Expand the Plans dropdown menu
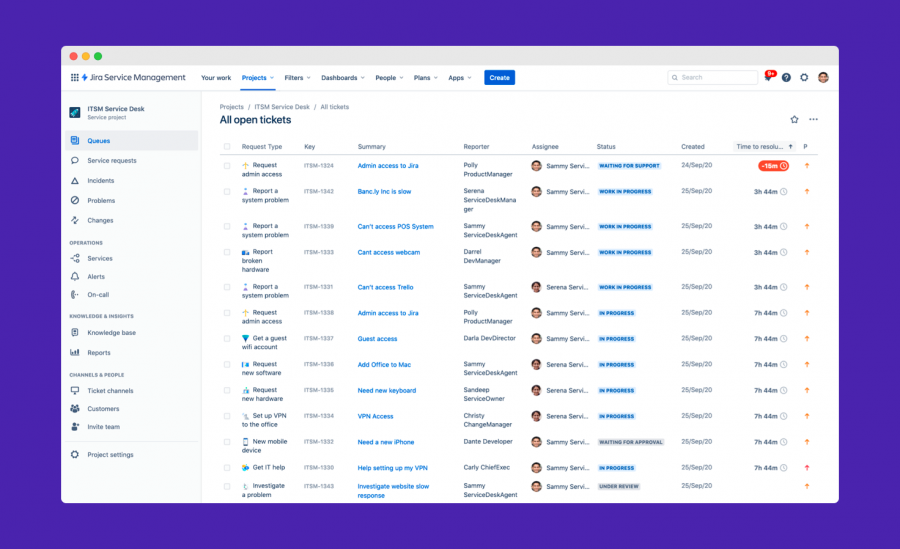The height and width of the screenshot is (549, 900). click(x=426, y=78)
